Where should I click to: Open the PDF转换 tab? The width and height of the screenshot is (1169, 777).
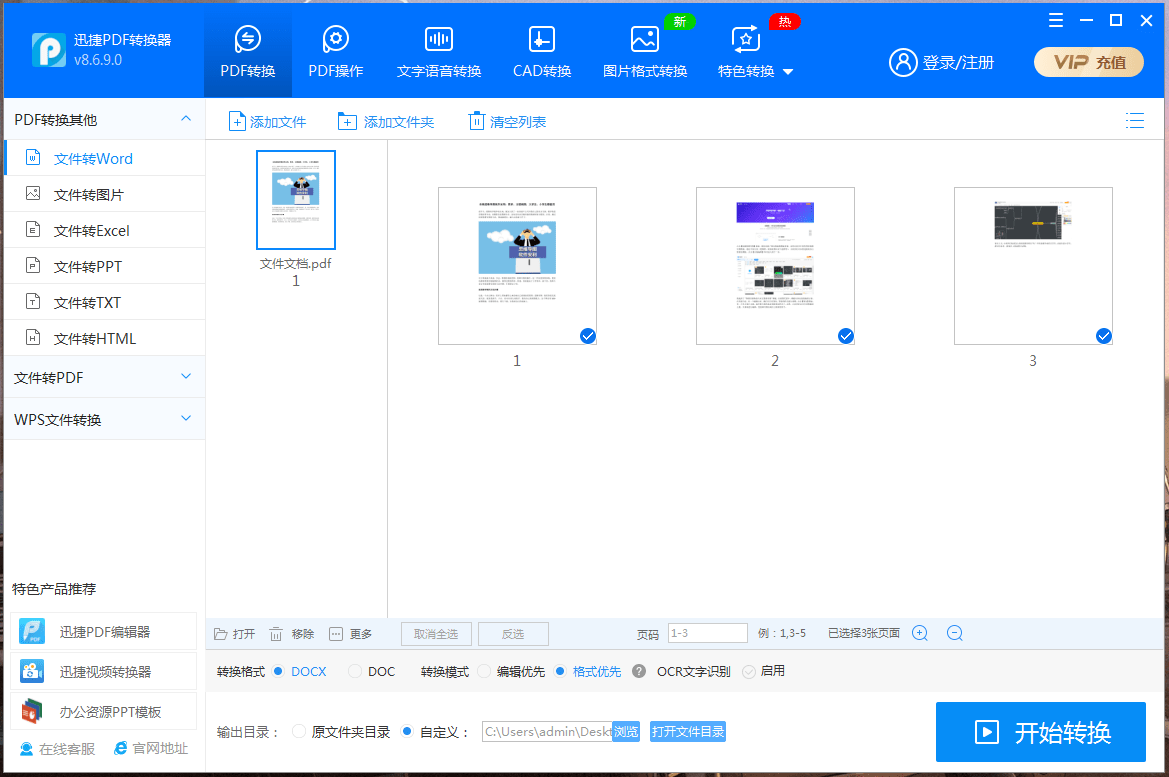248,51
